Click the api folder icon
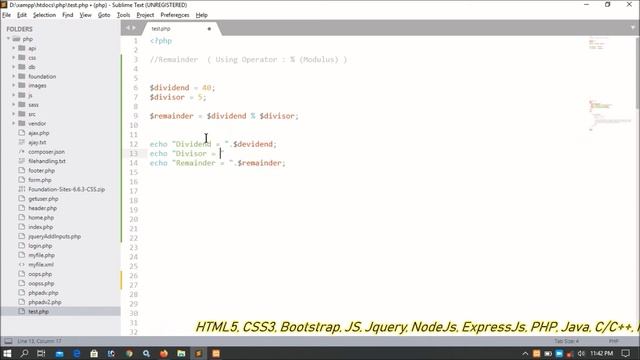This screenshot has width=640, height=360. 22,48
